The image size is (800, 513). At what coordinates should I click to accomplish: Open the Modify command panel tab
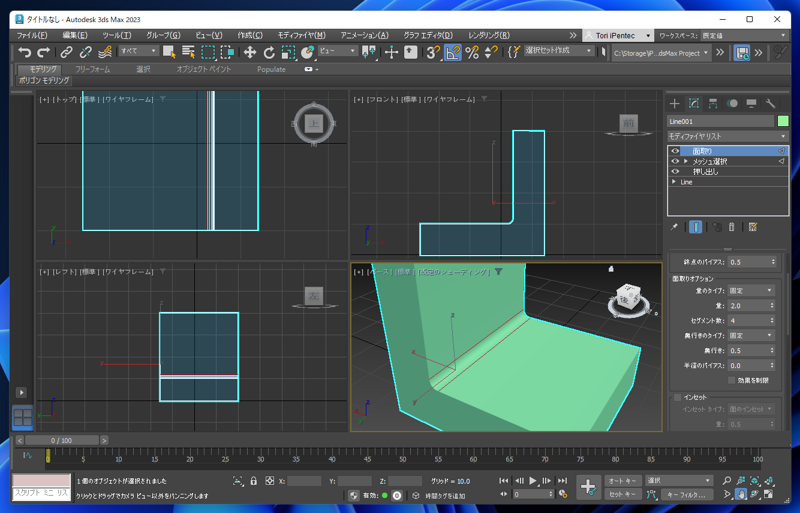[694, 104]
